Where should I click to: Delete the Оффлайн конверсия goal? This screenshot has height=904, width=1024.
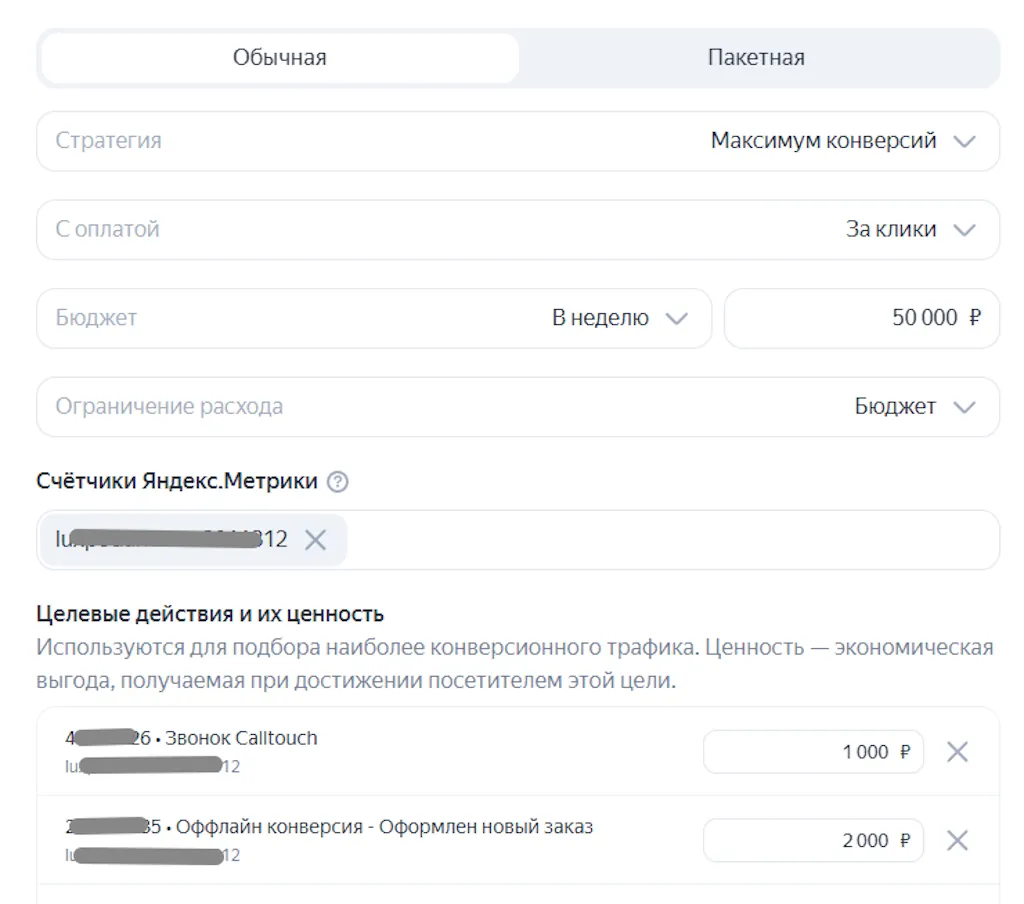(957, 841)
